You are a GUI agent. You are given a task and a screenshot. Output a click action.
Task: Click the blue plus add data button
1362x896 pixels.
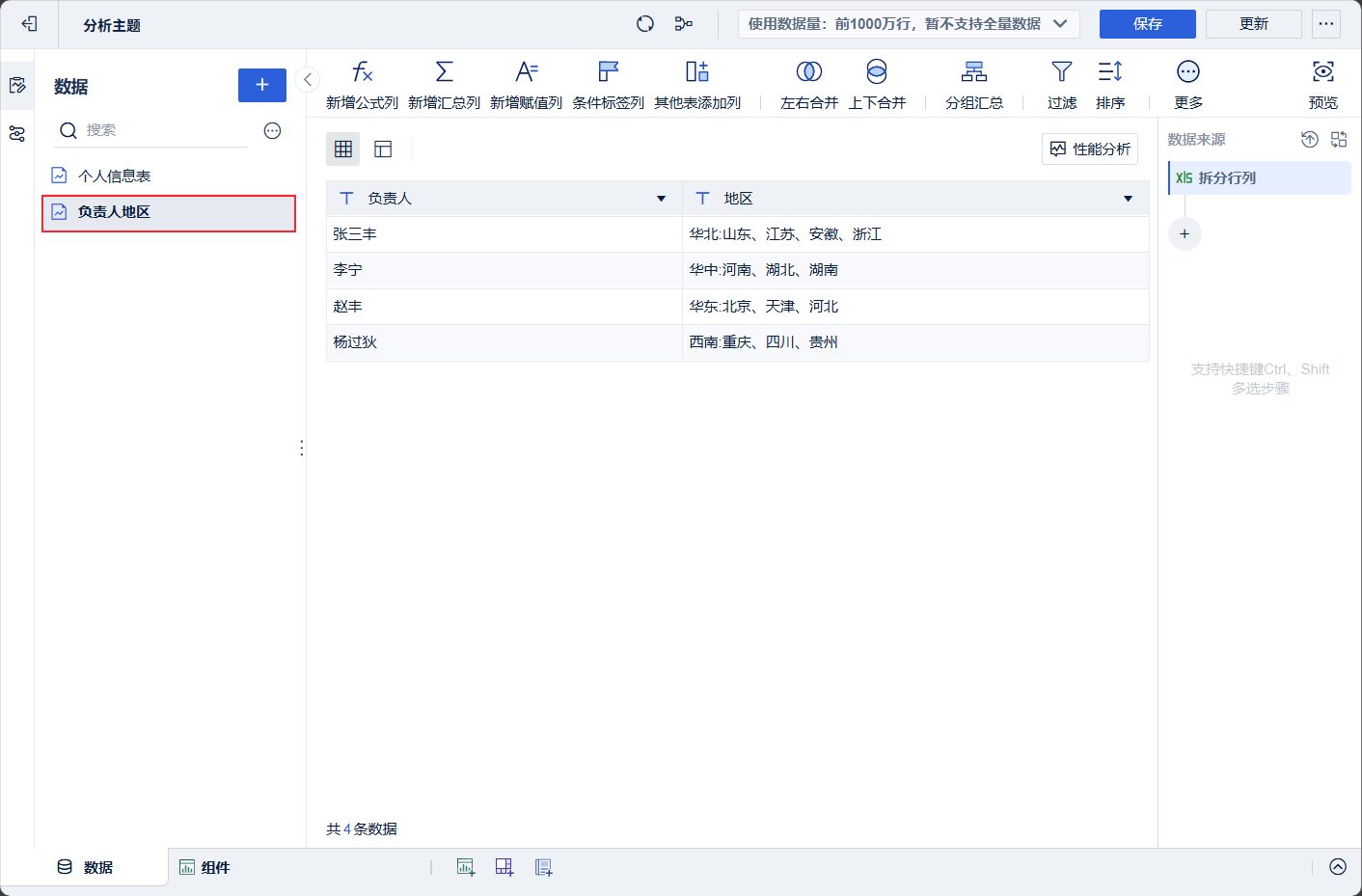[x=262, y=85]
